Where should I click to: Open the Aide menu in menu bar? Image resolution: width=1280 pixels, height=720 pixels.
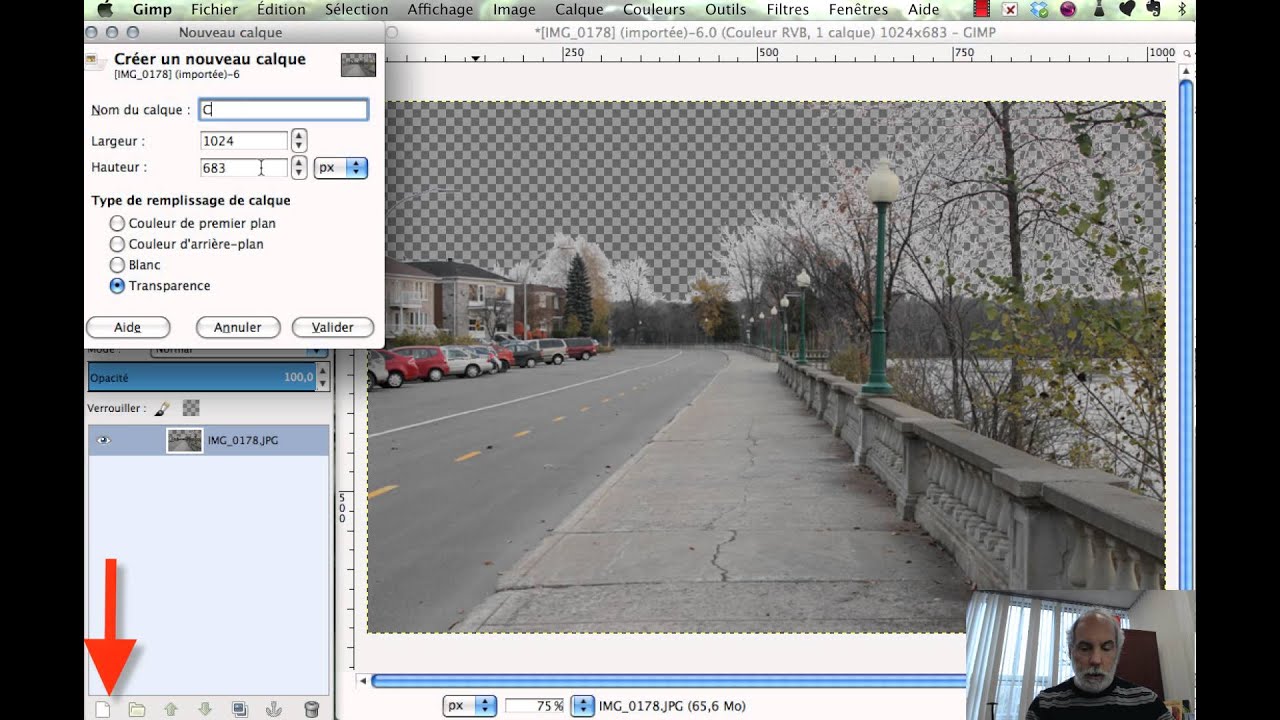(x=923, y=10)
